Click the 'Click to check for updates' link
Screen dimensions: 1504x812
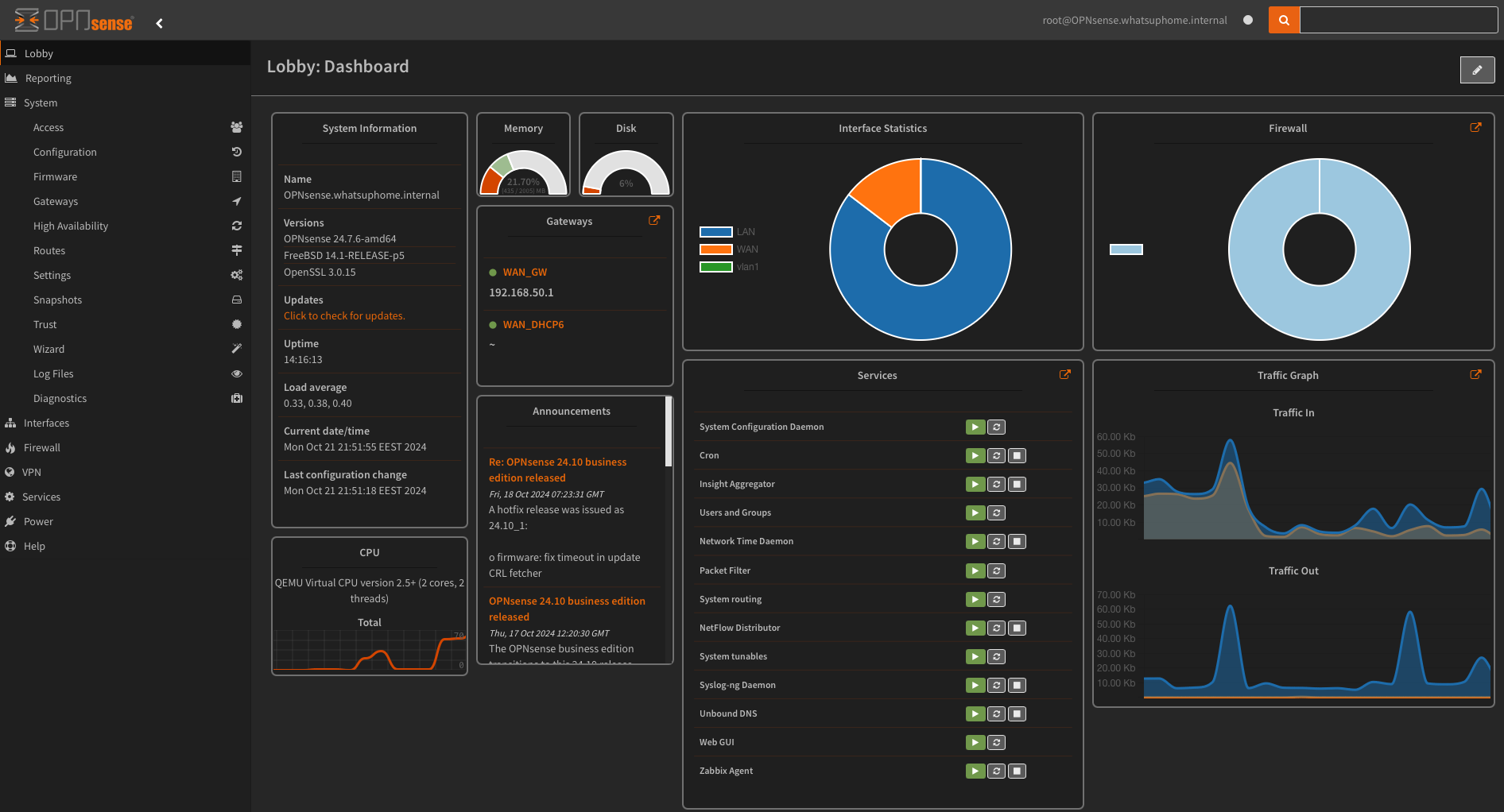[x=344, y=315]
